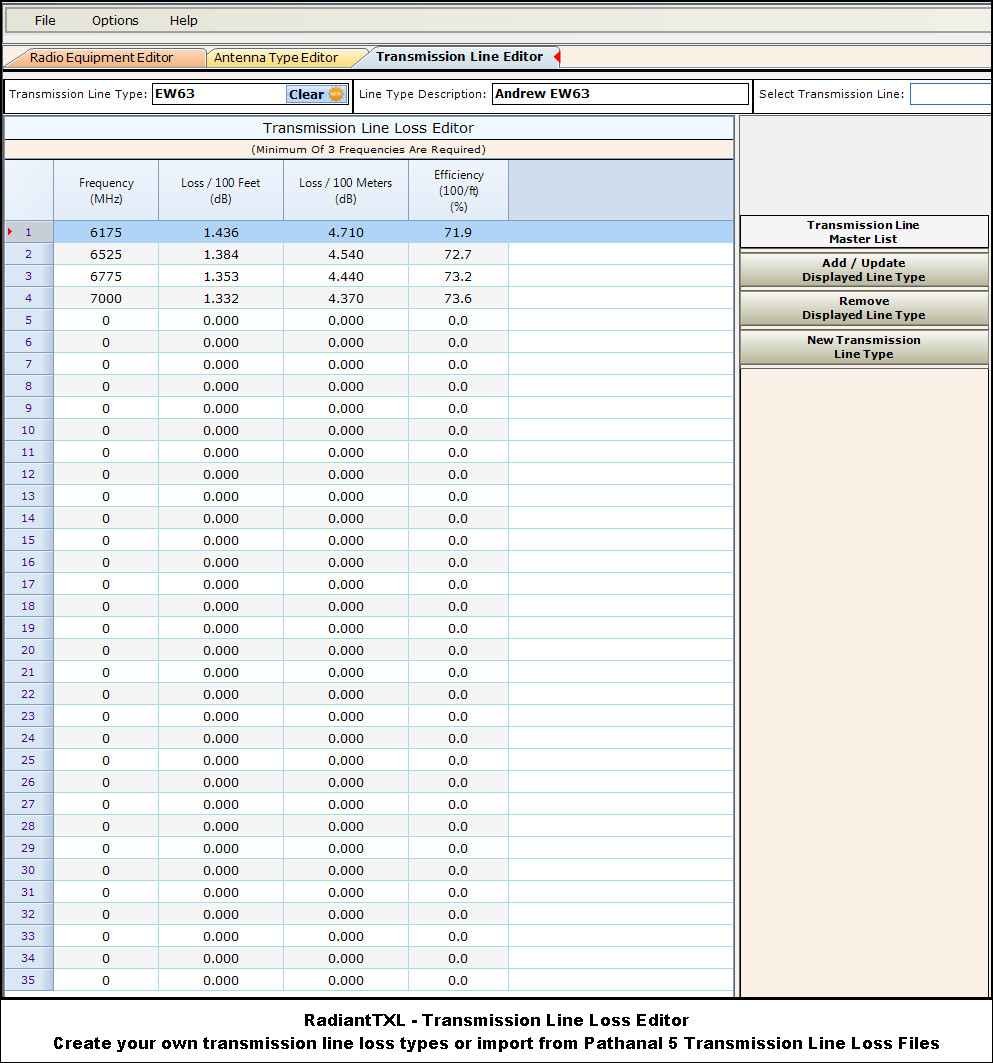The height and width of the screenshot is (1063, 993).
Task: Open the File menu
Action: [45, 20]
